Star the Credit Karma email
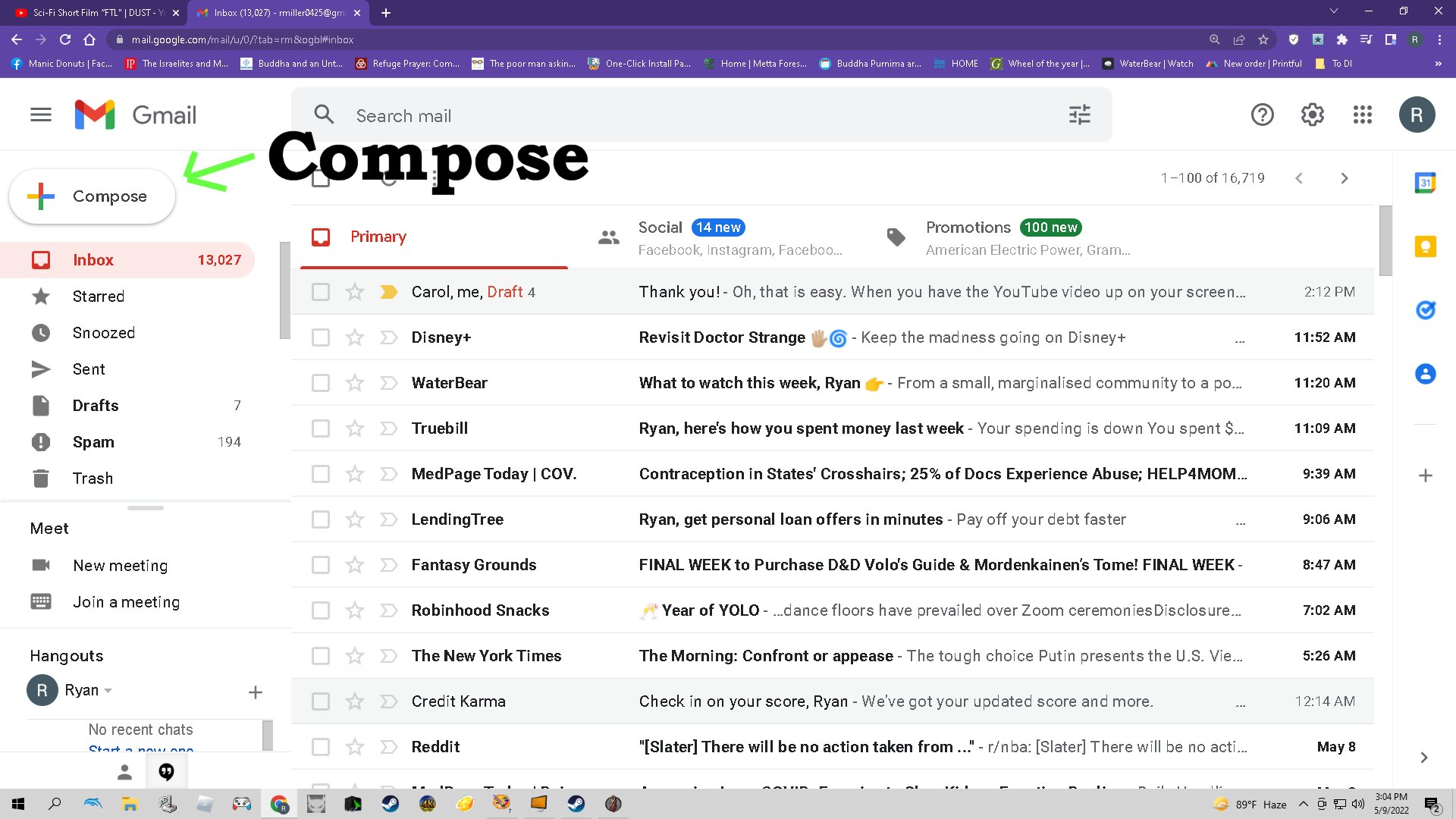This screenshot has height=819, width=1456. (355, 701)
